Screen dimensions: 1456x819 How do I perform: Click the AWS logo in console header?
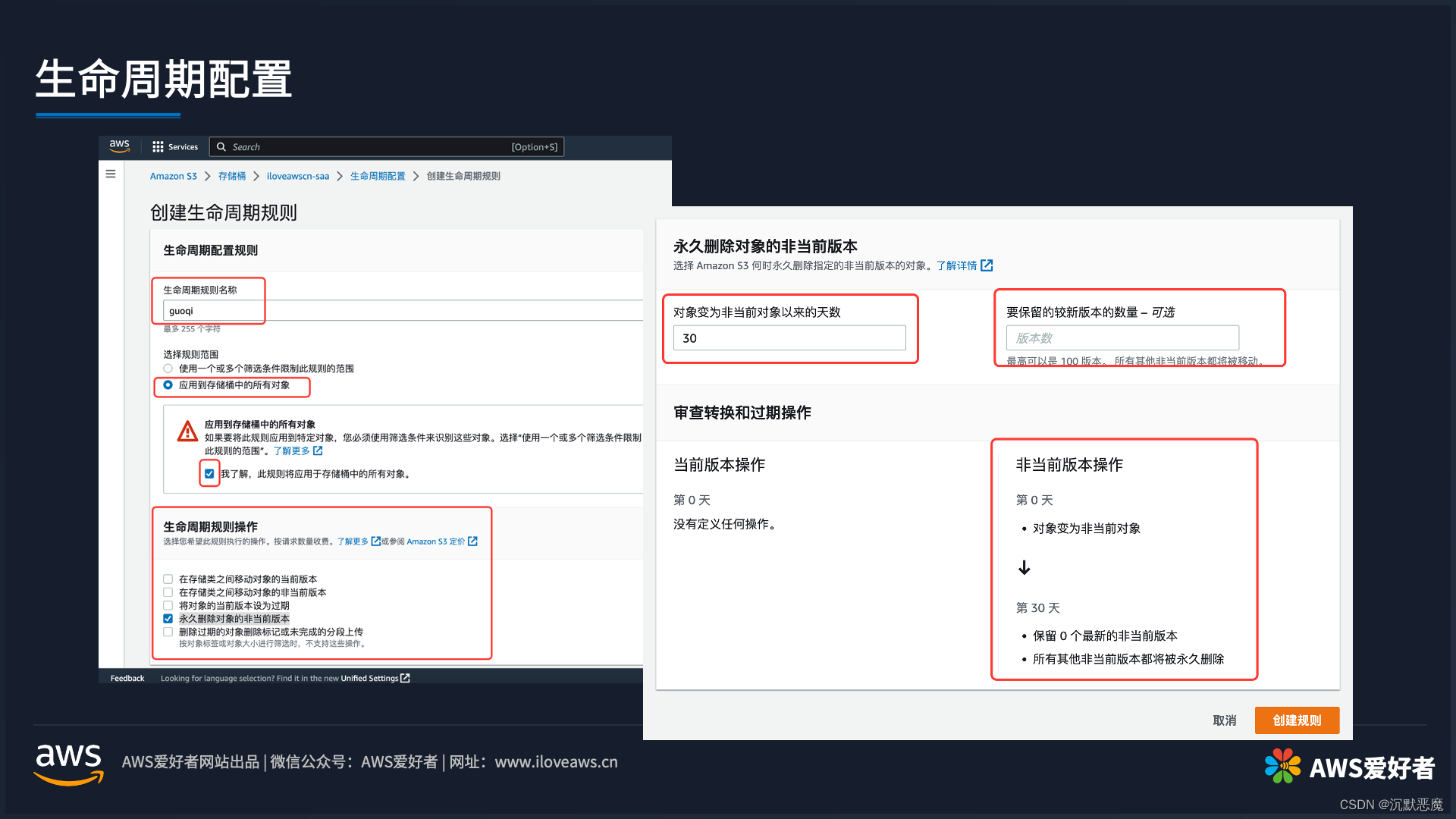(x=119, y=146)
